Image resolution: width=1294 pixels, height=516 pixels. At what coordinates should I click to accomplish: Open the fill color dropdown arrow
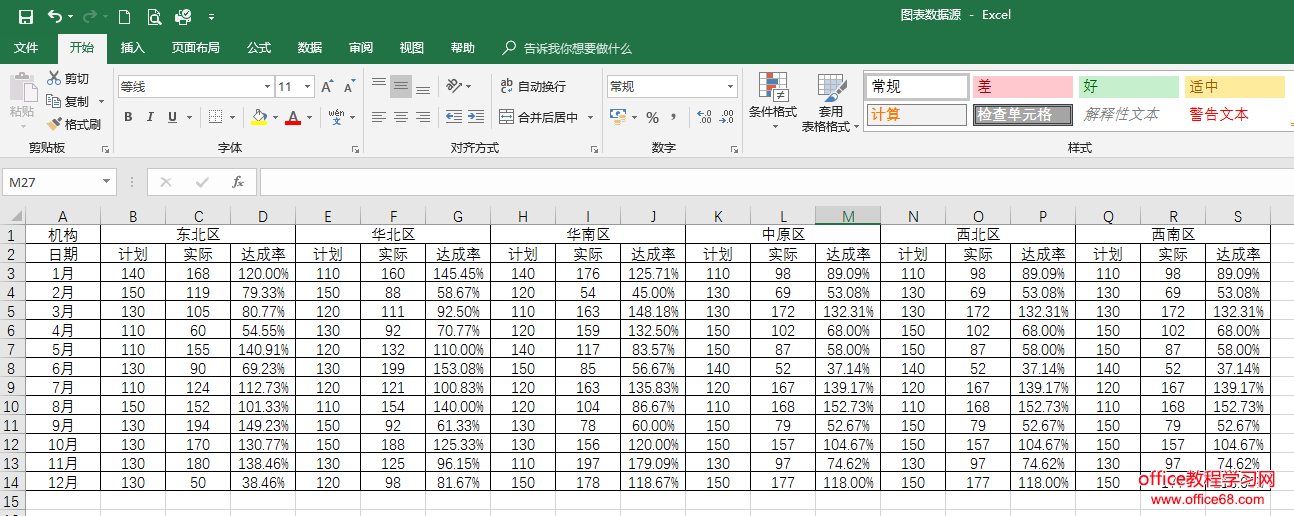click(274, 117)
